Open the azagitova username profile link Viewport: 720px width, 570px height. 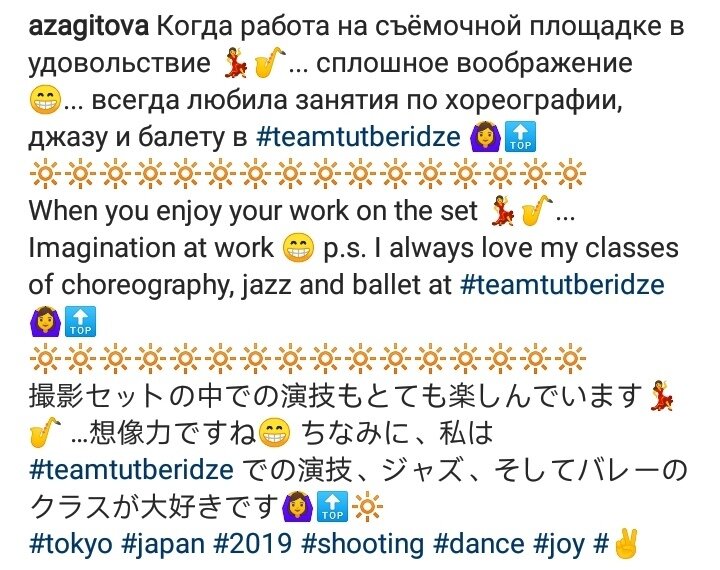89,26
